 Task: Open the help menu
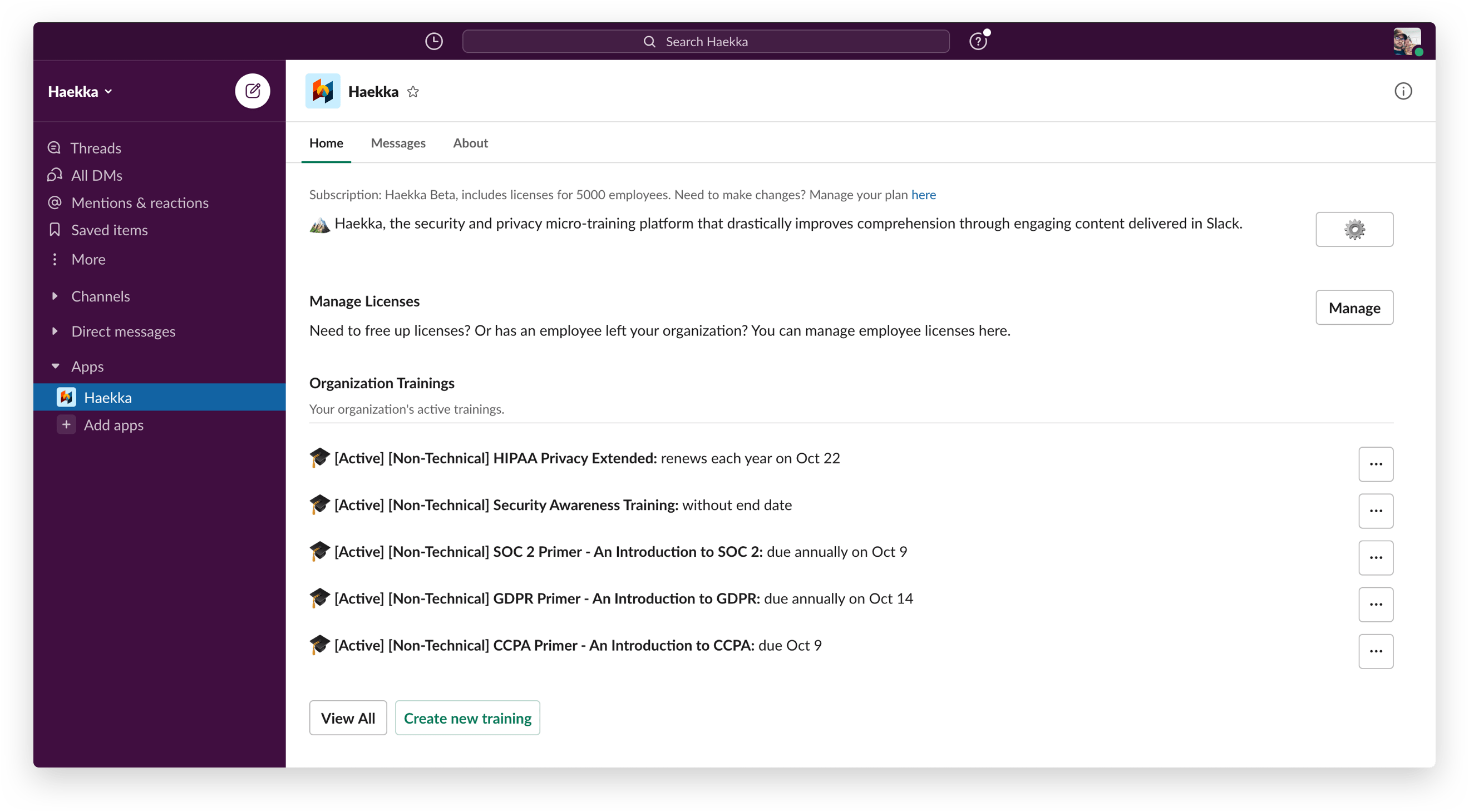click(x=979, y=41)
